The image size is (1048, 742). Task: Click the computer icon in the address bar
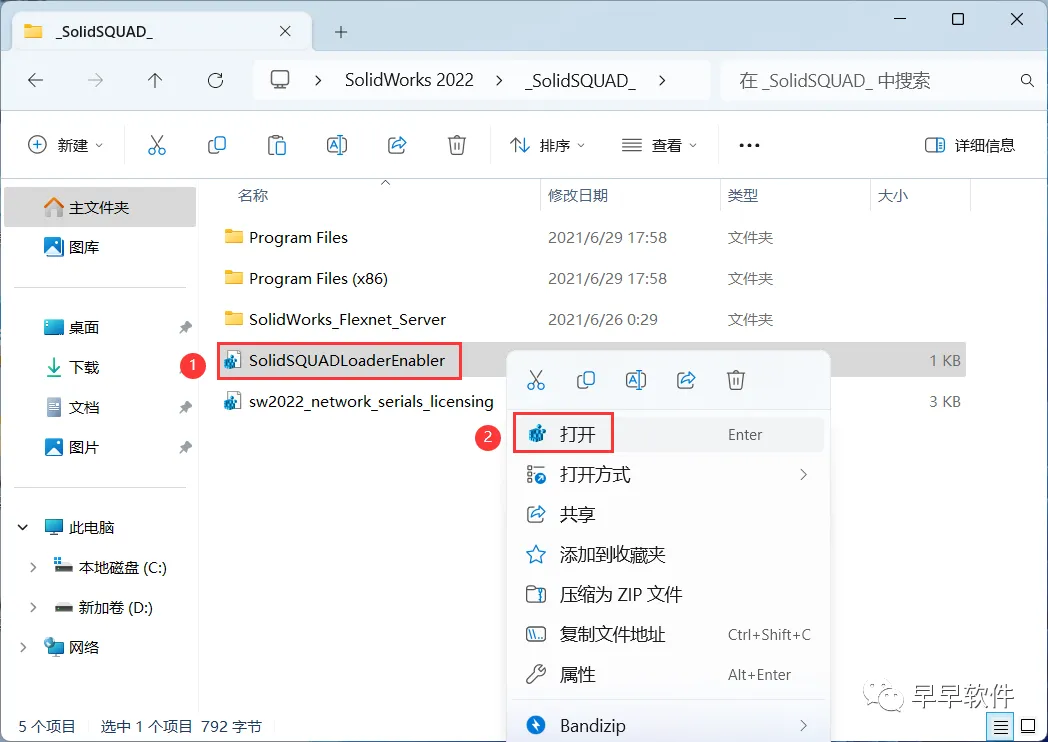tap(279, 80)
